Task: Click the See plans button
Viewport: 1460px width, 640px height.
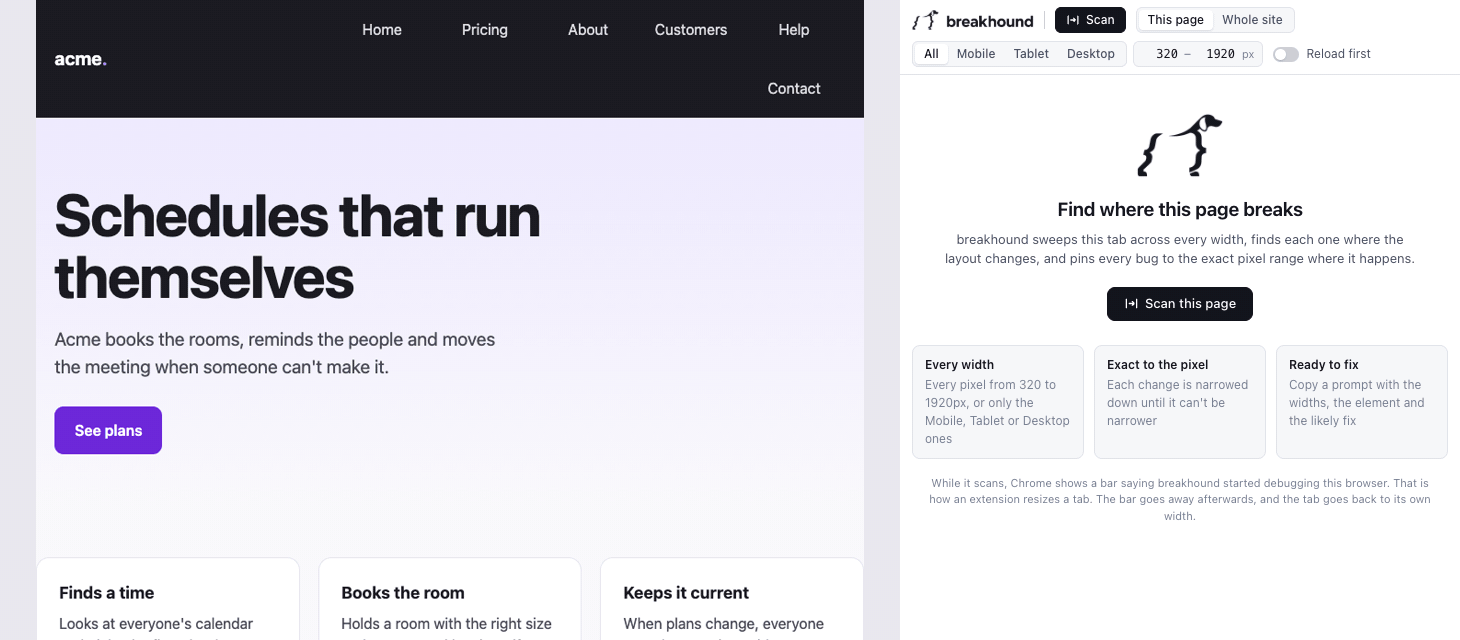Action: (x=108, y=430)
